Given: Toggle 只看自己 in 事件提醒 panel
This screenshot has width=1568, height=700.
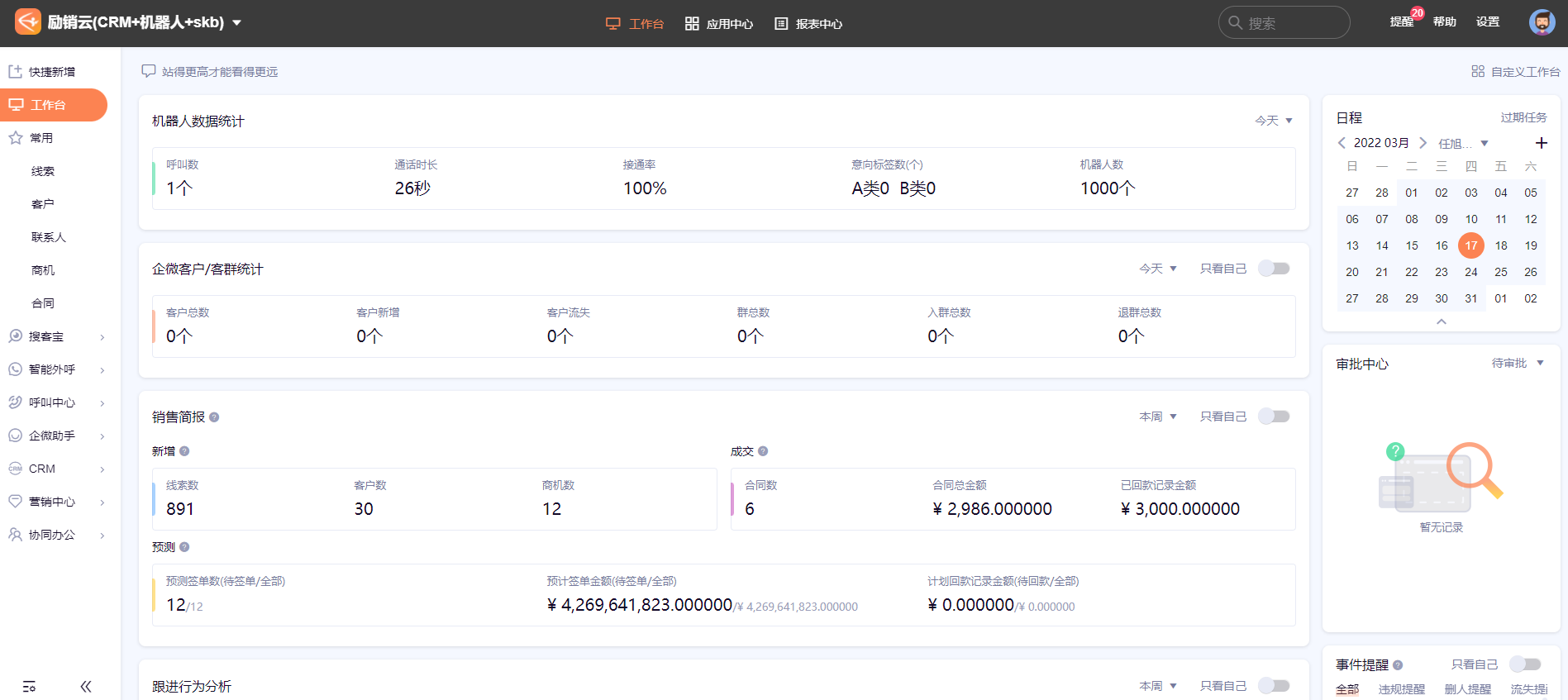Looking at the screenshot, I should pos(1525,664).
